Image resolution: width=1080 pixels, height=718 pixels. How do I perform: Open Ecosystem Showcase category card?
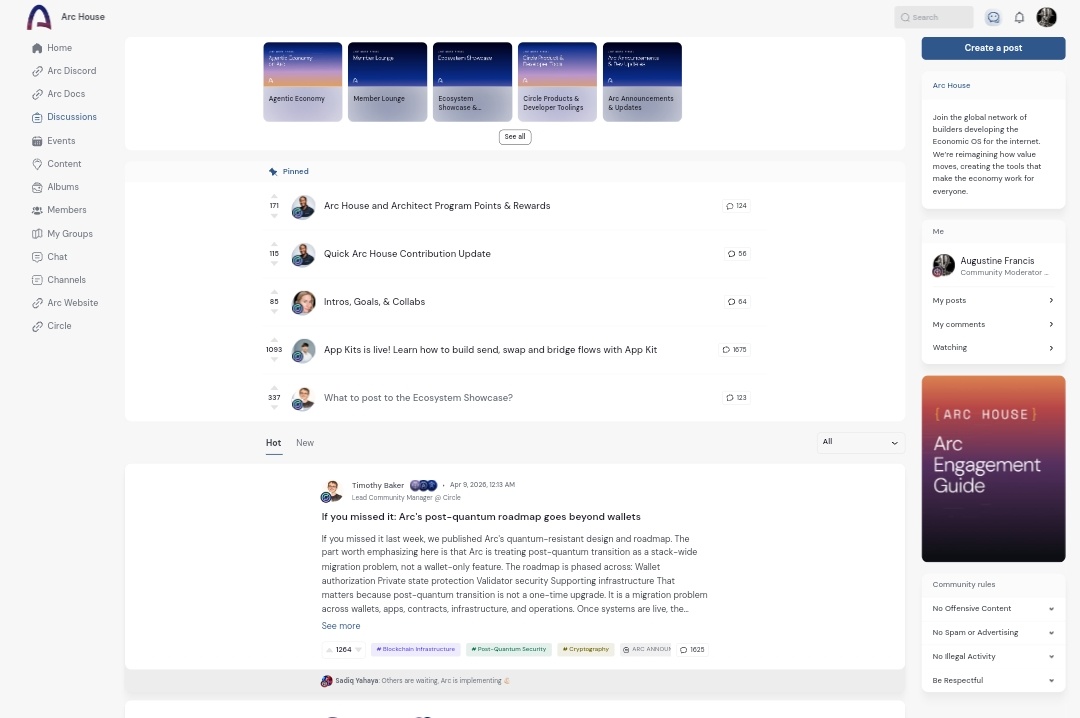(472, 82)
